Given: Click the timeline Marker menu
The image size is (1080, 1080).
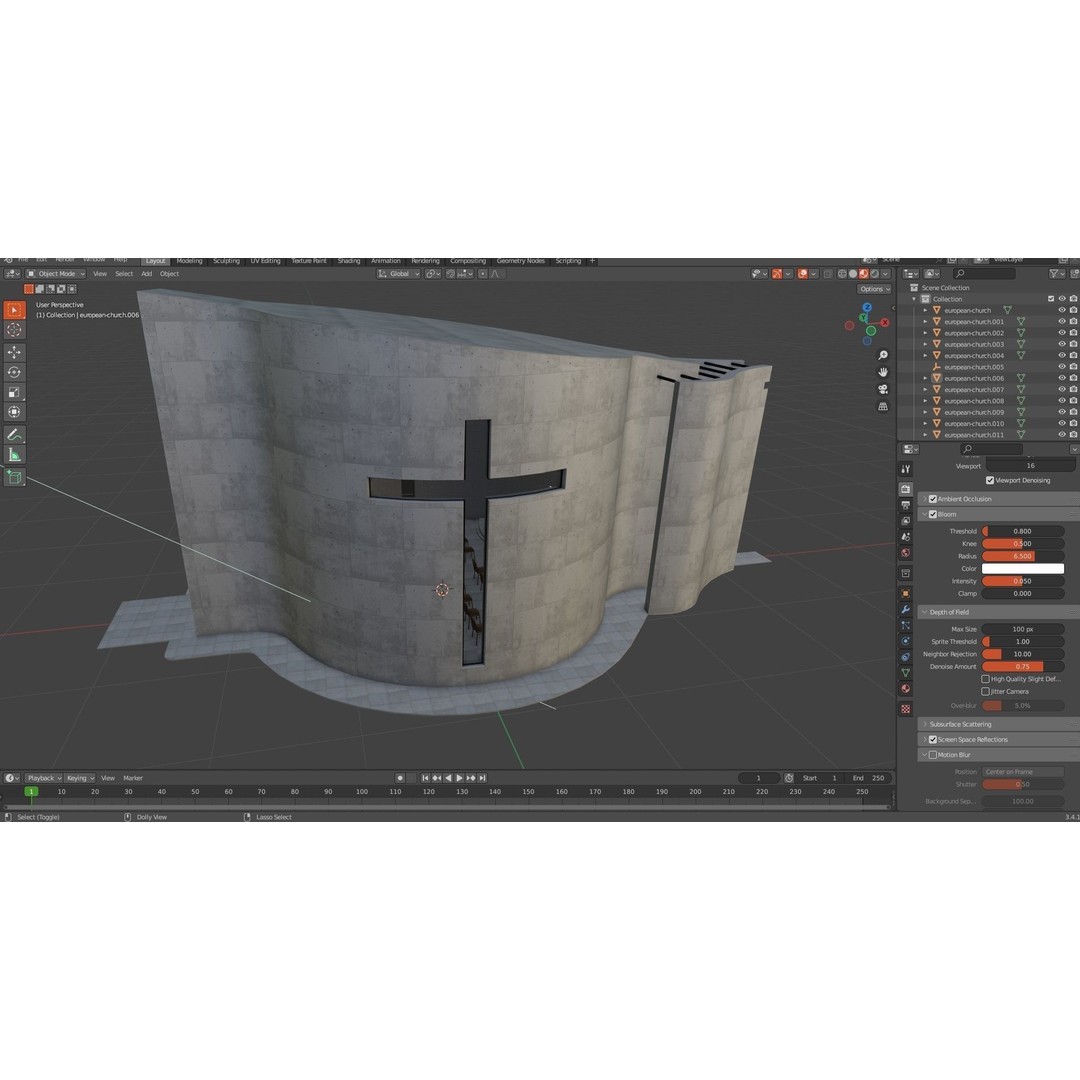Looking at the screenshot, I should [133, 778].
